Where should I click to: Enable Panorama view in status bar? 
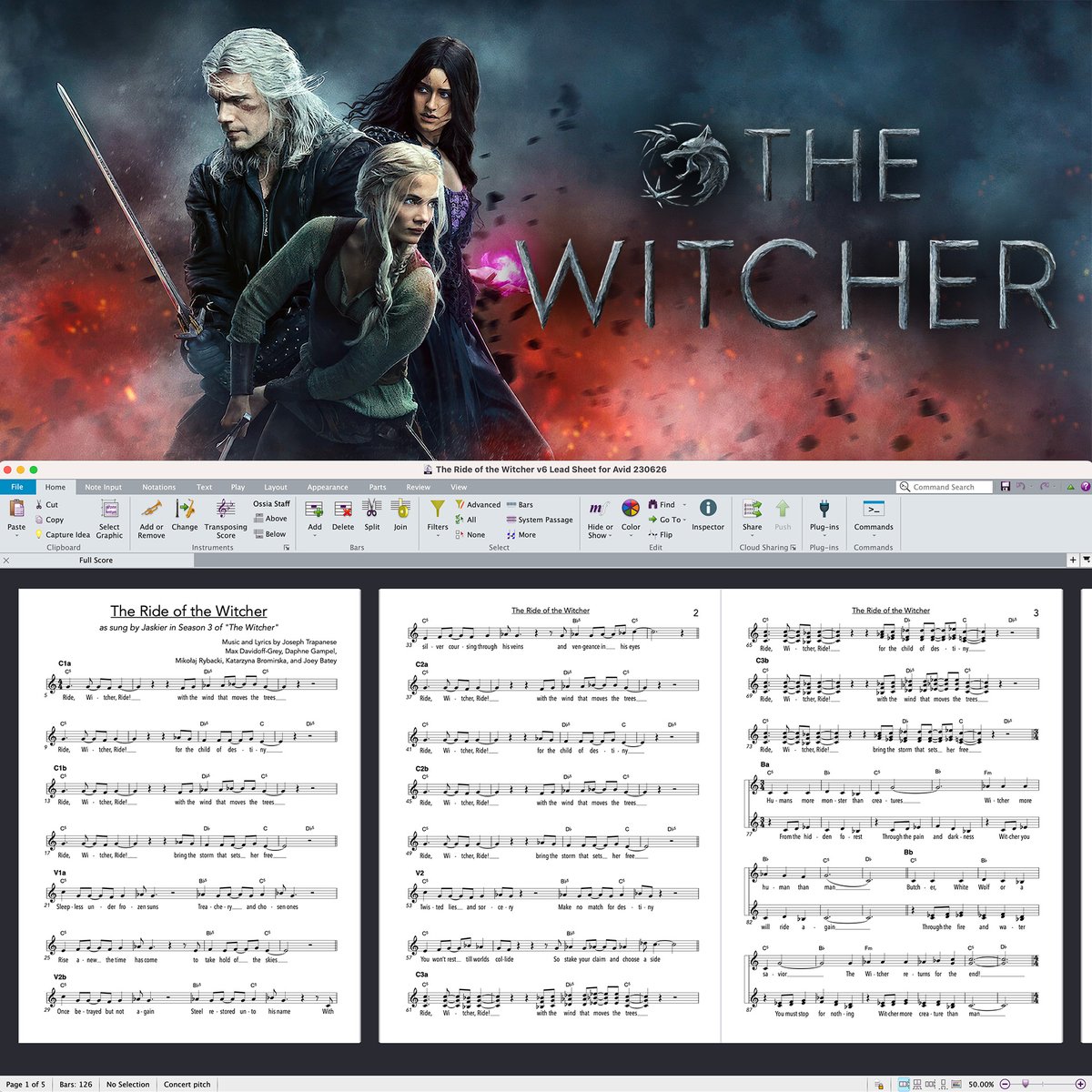tap(956, 1084)
